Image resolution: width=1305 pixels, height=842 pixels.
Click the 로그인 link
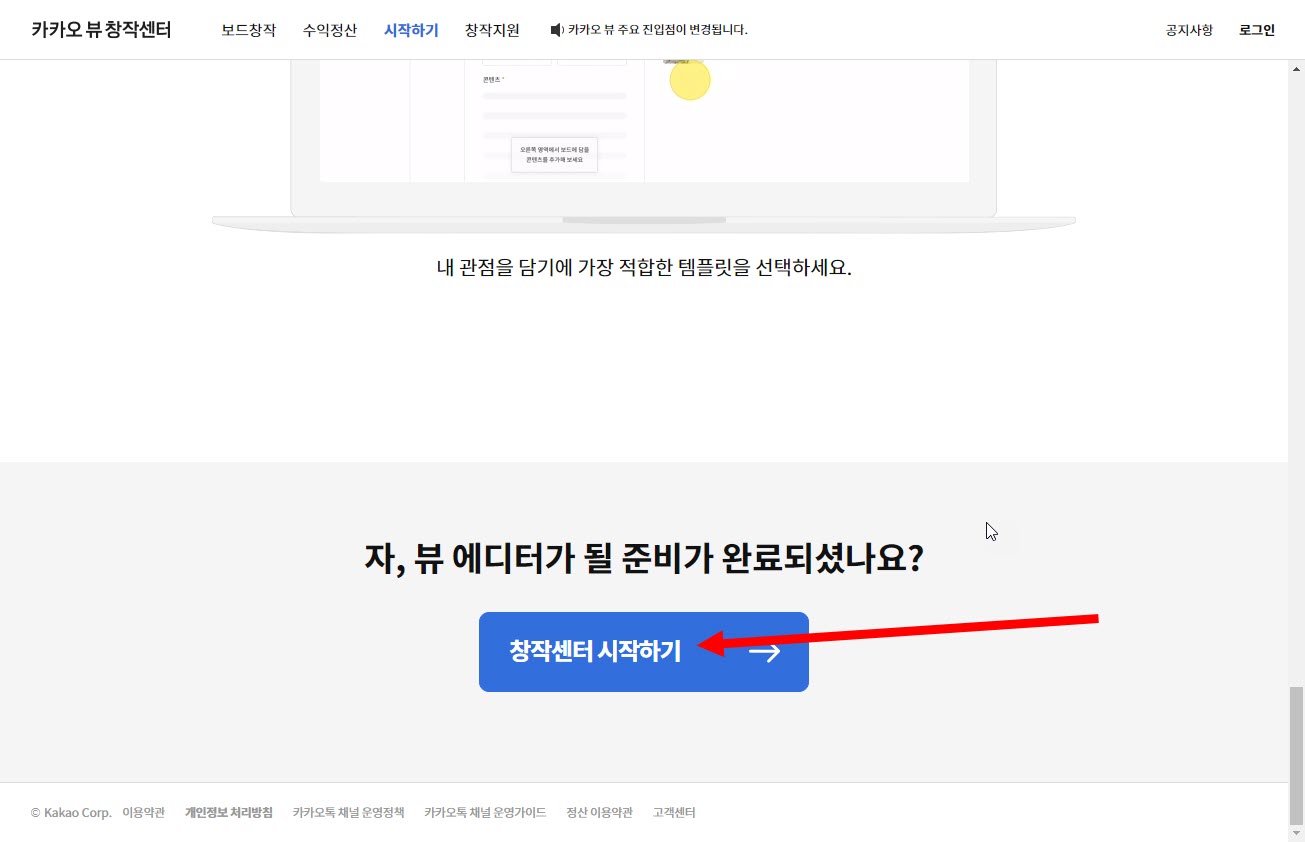coord(1257,30)
